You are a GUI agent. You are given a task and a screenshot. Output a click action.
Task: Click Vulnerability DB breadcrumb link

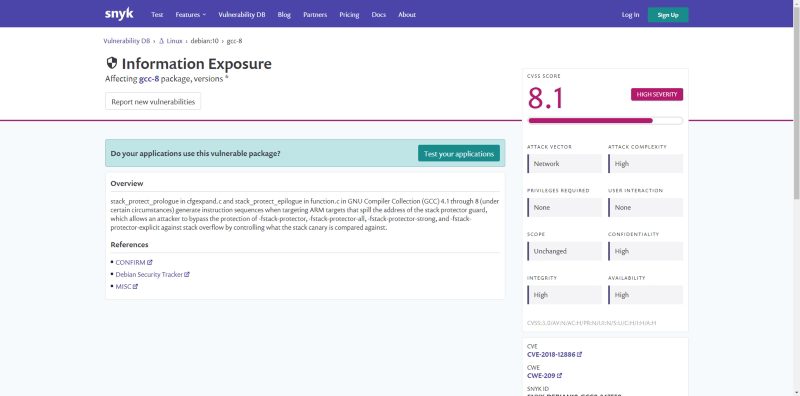click(x=127, y=41)
